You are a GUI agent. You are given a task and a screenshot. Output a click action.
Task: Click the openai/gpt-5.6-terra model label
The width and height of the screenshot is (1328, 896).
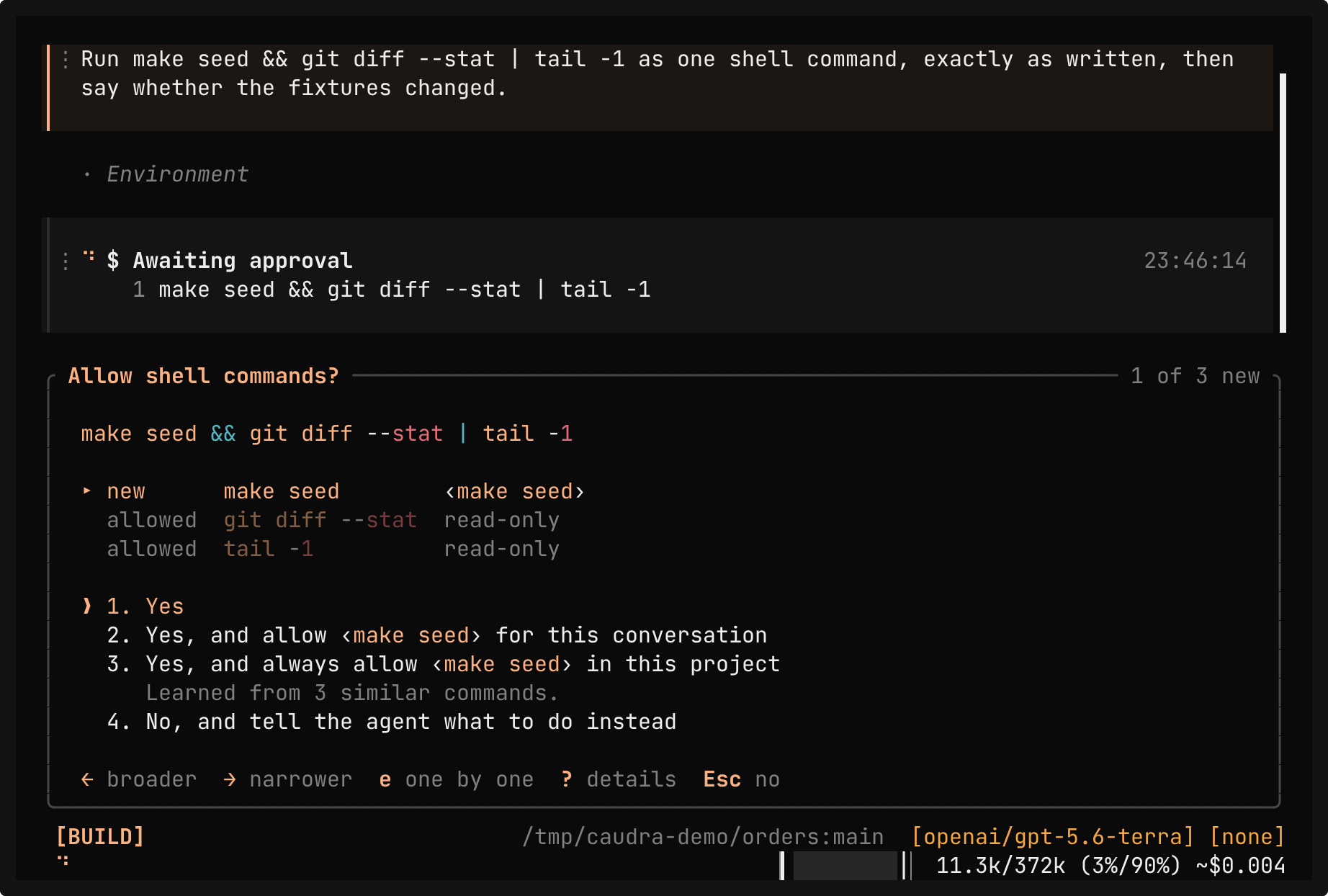1053,837
